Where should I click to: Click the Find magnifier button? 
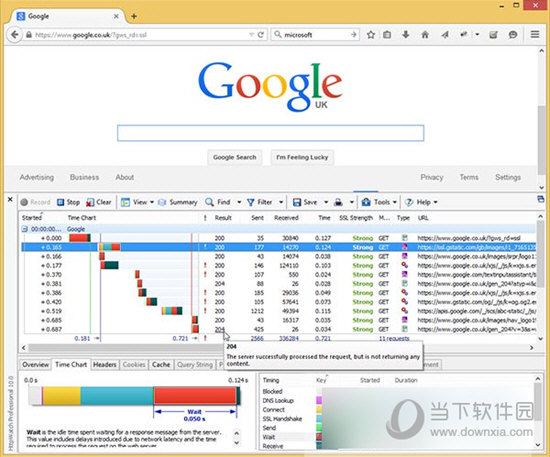[218, 202]
